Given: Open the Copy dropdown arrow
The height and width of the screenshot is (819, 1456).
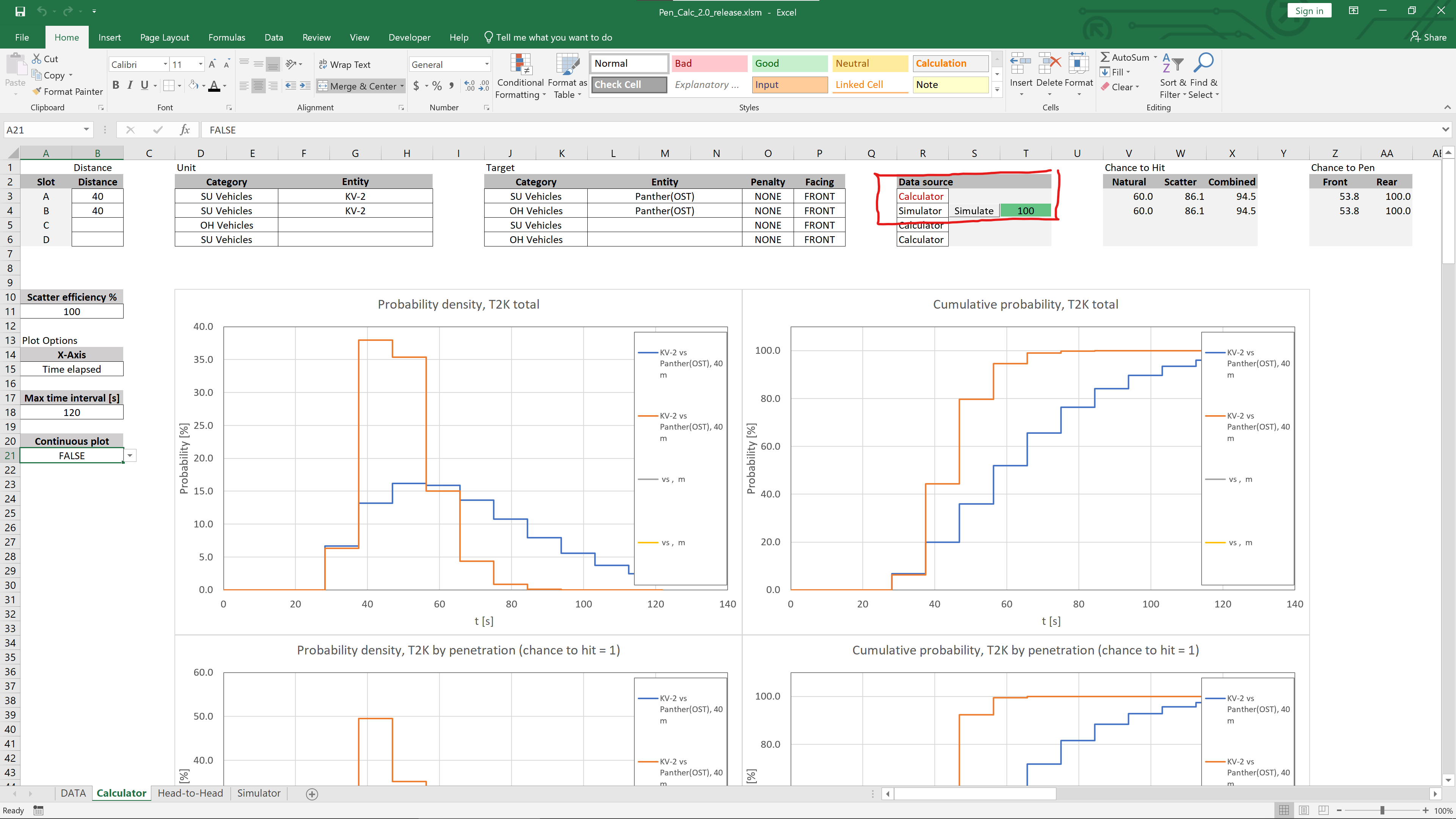Looking at the screenshot, I should (x=71, y=75).
